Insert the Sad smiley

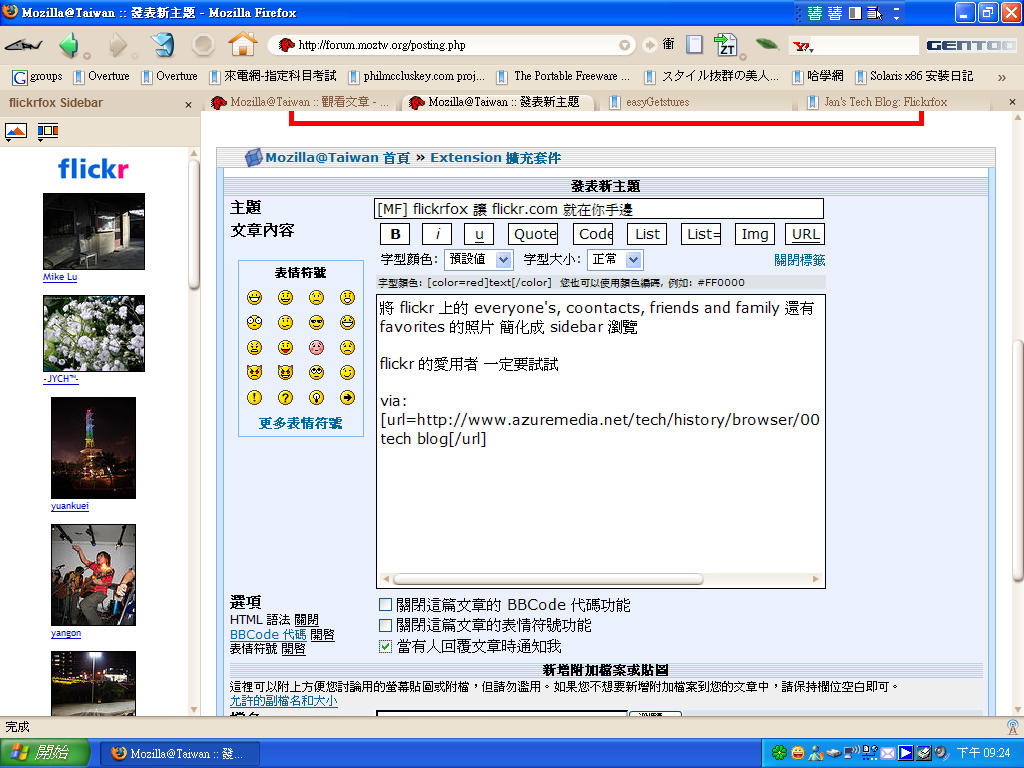317,298
